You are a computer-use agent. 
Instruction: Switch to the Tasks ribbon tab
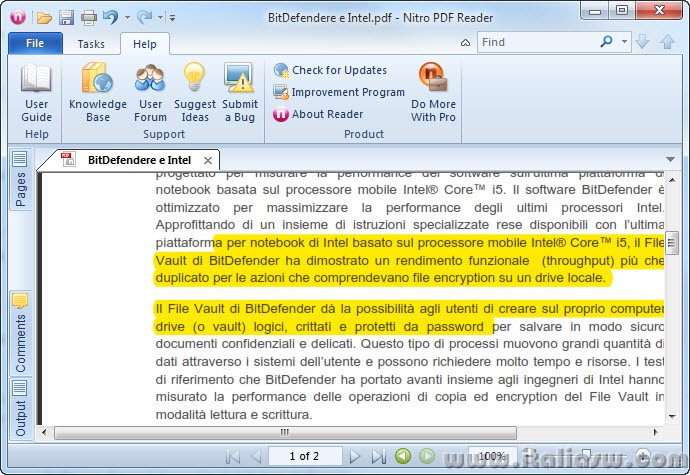pyautogui.click(x=91, y=44)
